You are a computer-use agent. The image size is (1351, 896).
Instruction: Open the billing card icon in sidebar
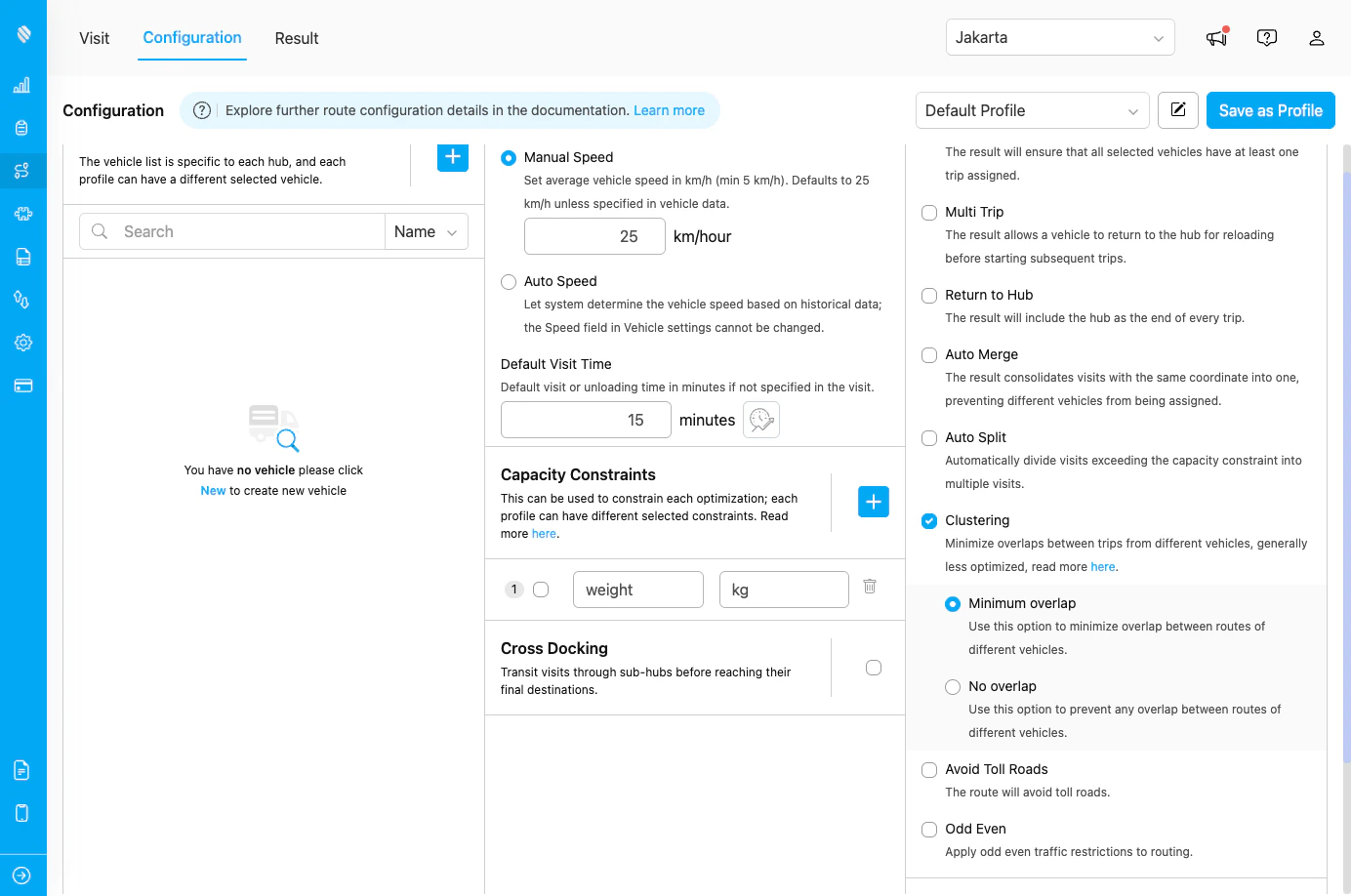coord(21,386)
